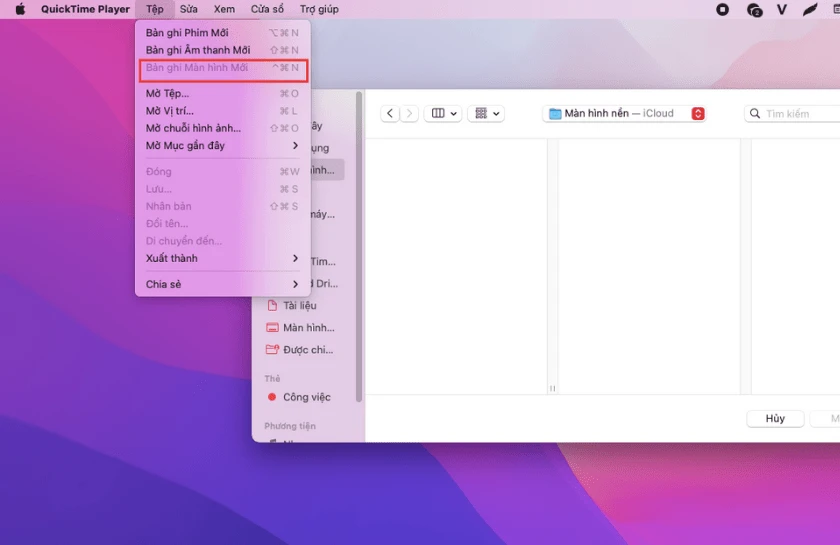Open the Xem menu

tap(224, 9)
